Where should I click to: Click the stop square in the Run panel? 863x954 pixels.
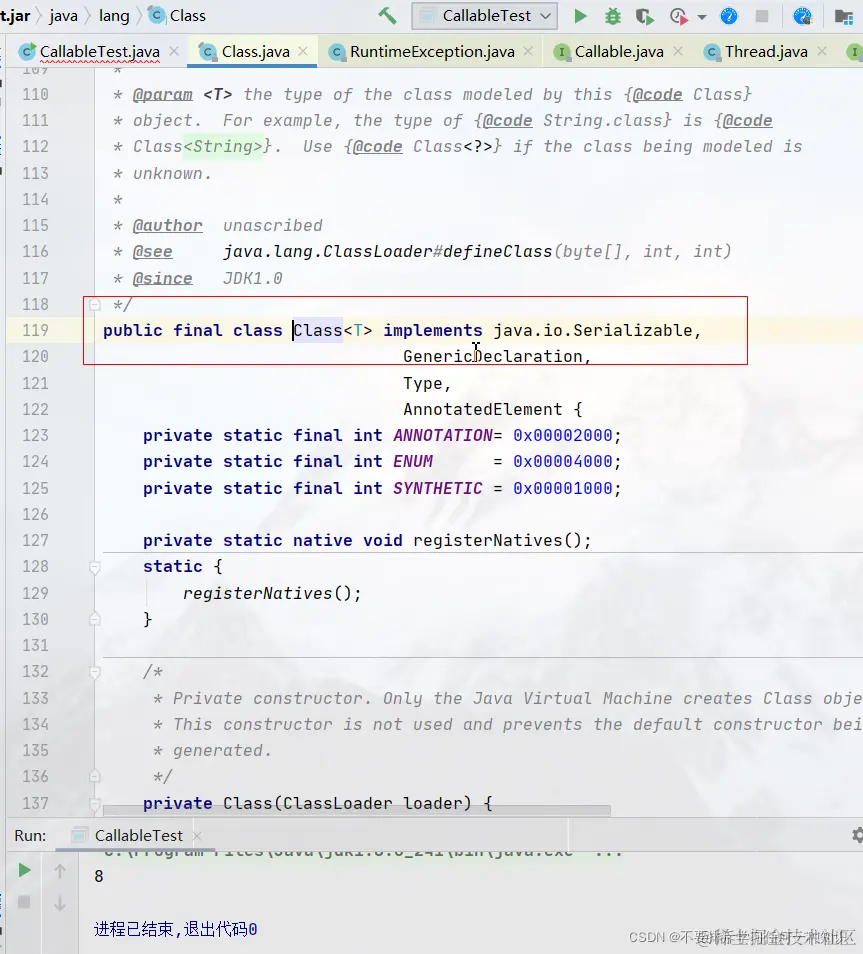point(24,902)
